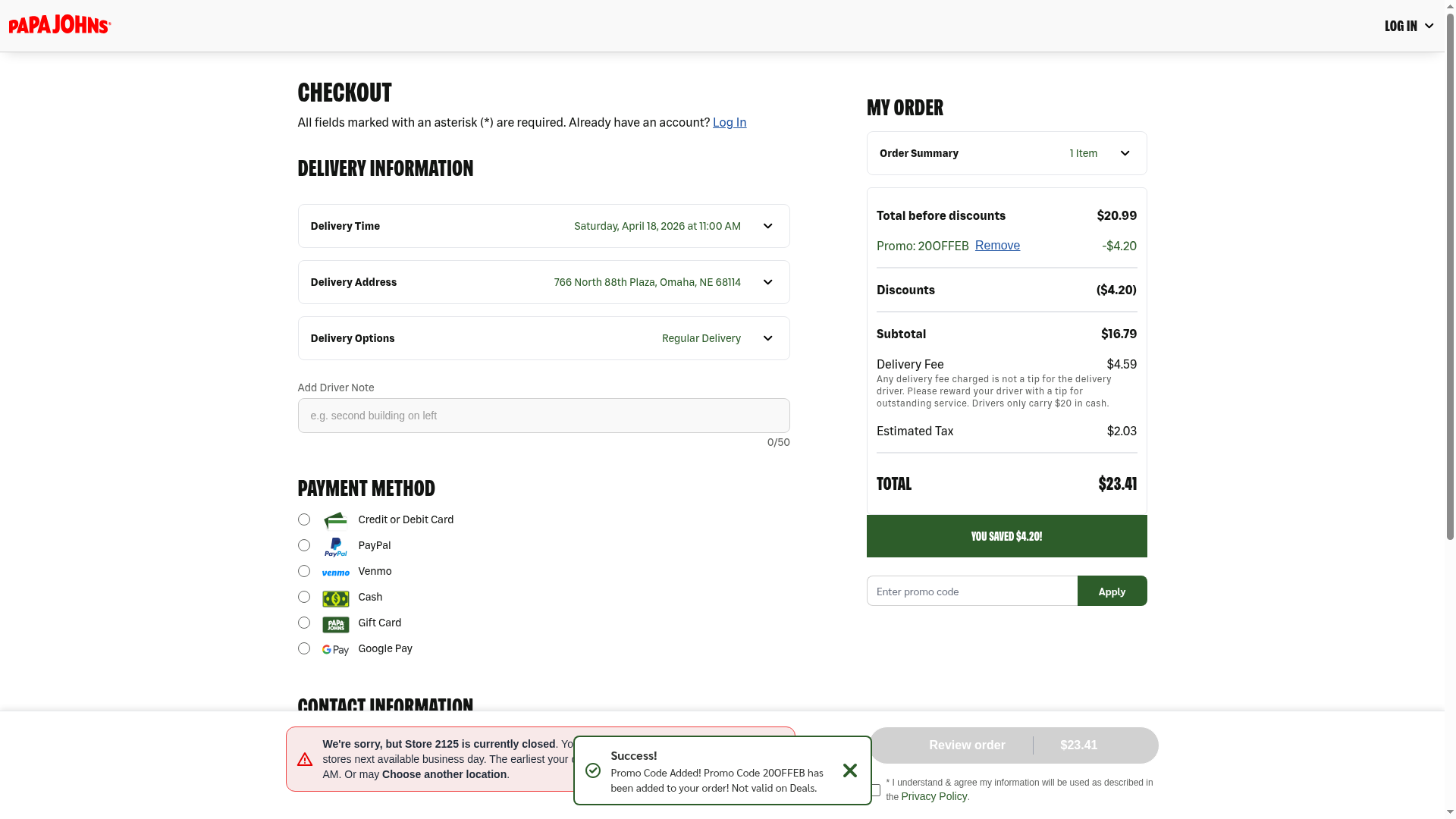The height and width of the screenshot is (819, 1456).
Task: Click the -$4.20 promo amount
Action: (1119, 246)
